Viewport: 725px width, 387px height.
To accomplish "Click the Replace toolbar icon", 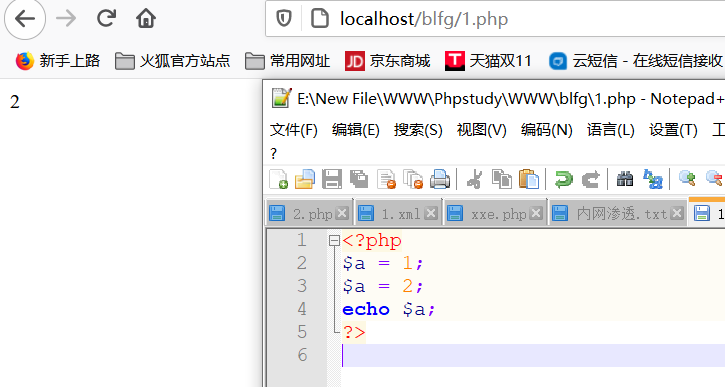I will (652, 179).
